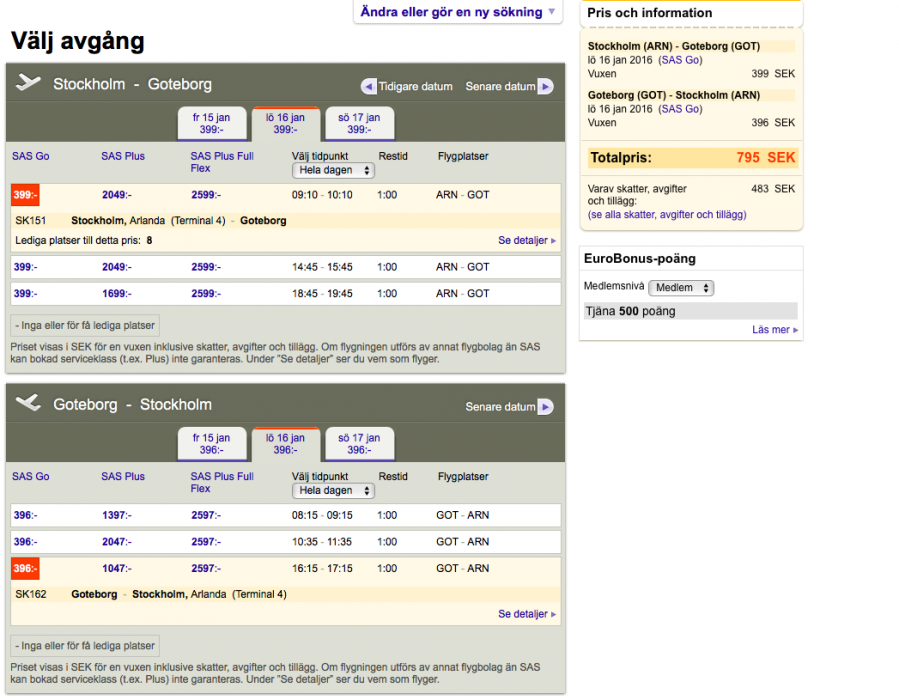Open the 'Ändra eller gör en ny sökning' dropdown
Viewport: 899px width, 700px height.
pyautogui.click(x=458, y=11)
